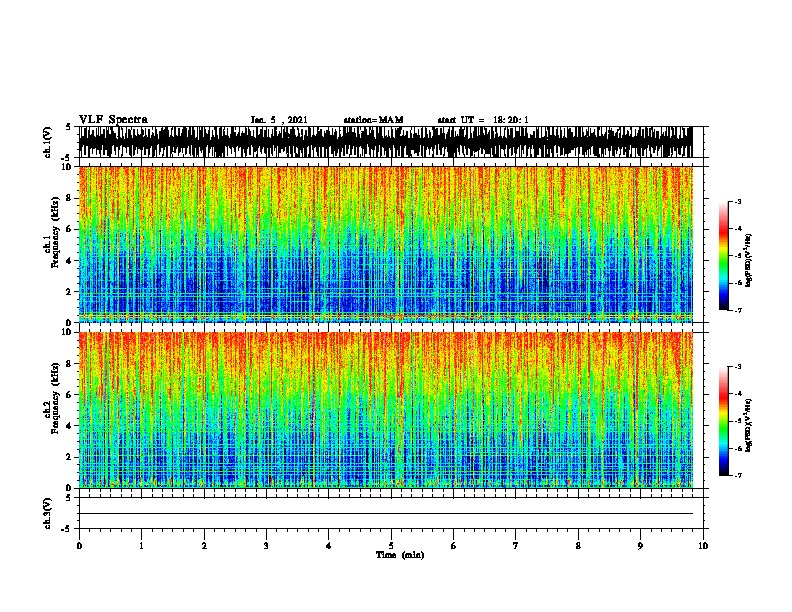Screen dimensions: 792x612
Task: Click the ch.1 color scale bar
Action: pyautogui.click(x=724, y=256)
